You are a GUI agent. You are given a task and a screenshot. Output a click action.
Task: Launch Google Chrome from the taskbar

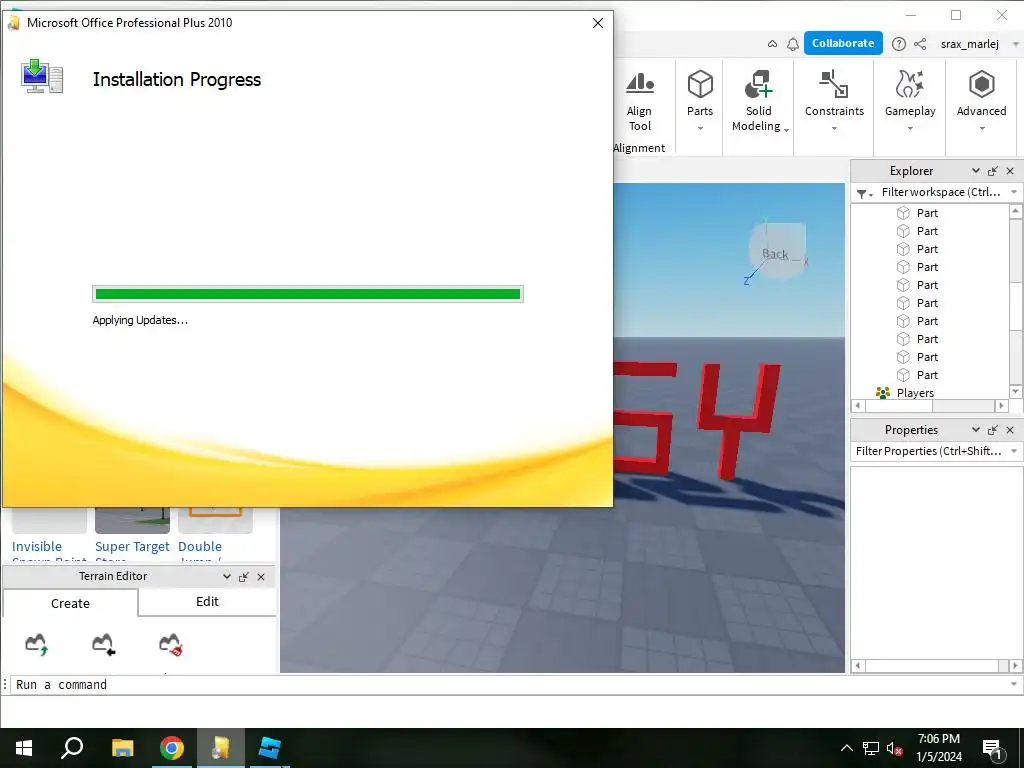172,748
